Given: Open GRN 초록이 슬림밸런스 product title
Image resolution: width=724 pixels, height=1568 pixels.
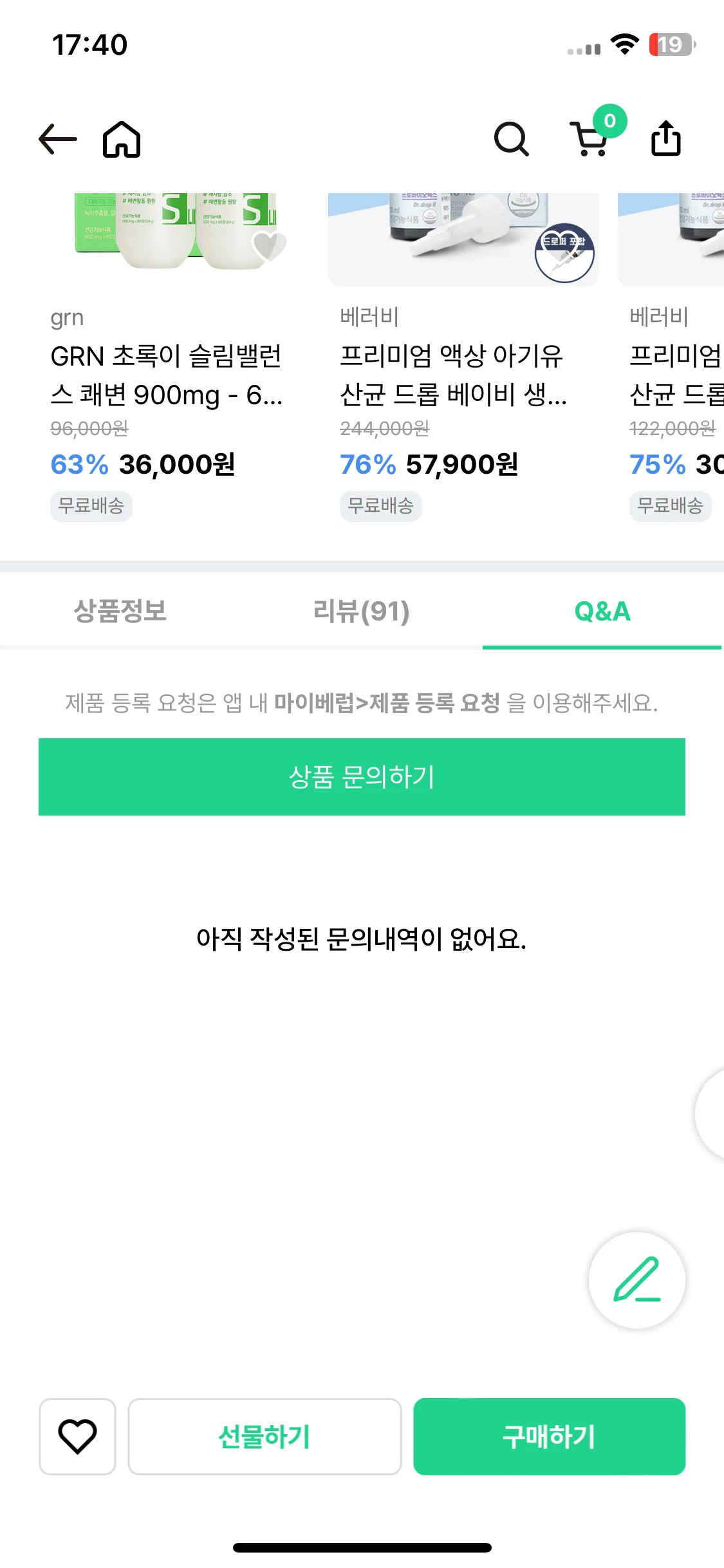Looking at the screenshot, I should 167,375.
